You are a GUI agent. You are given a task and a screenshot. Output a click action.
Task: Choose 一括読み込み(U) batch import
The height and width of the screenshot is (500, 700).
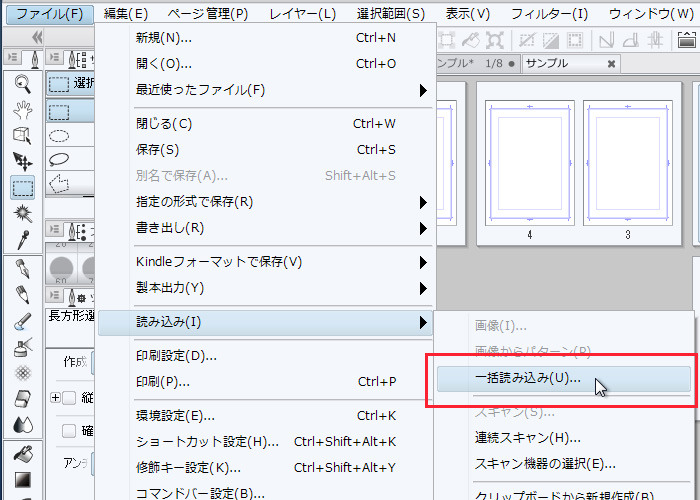[564, 379]
